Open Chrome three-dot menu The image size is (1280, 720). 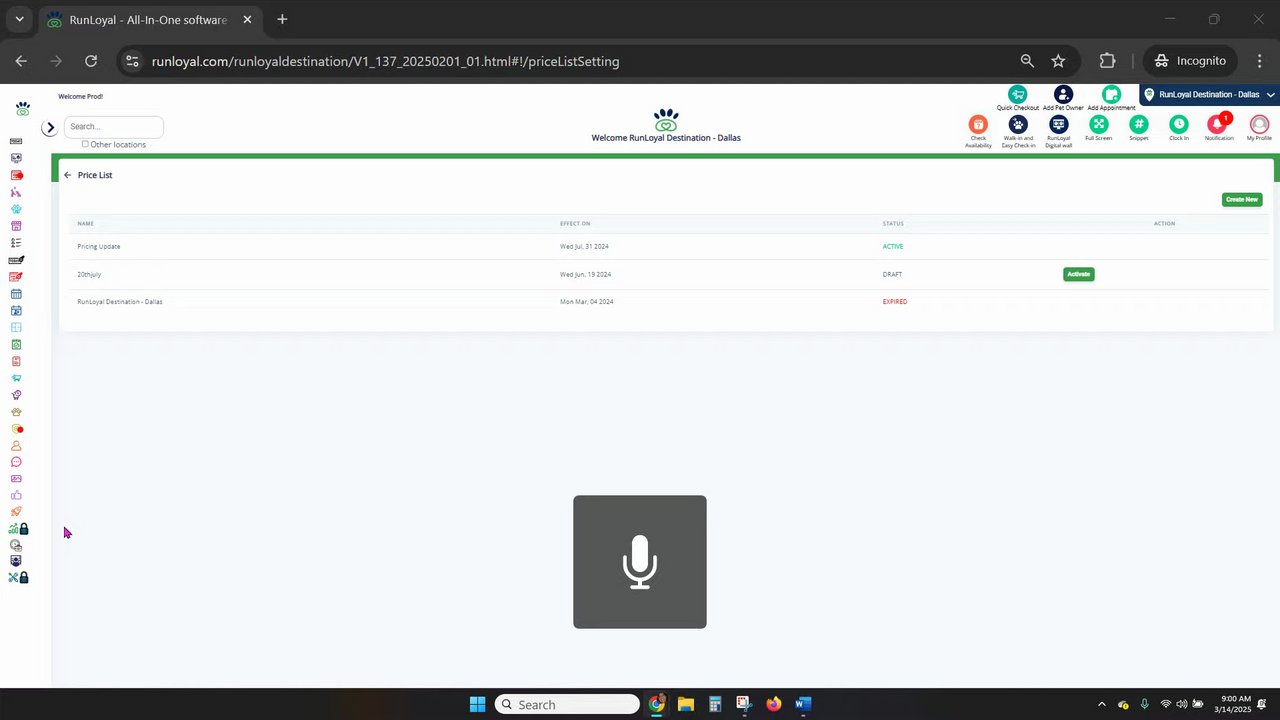pyautogui.click(x=1259, y=61)
